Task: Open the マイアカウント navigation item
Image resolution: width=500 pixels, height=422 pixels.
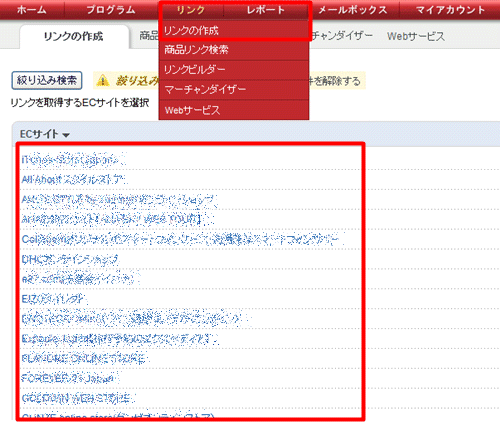Action: point(450,10)
